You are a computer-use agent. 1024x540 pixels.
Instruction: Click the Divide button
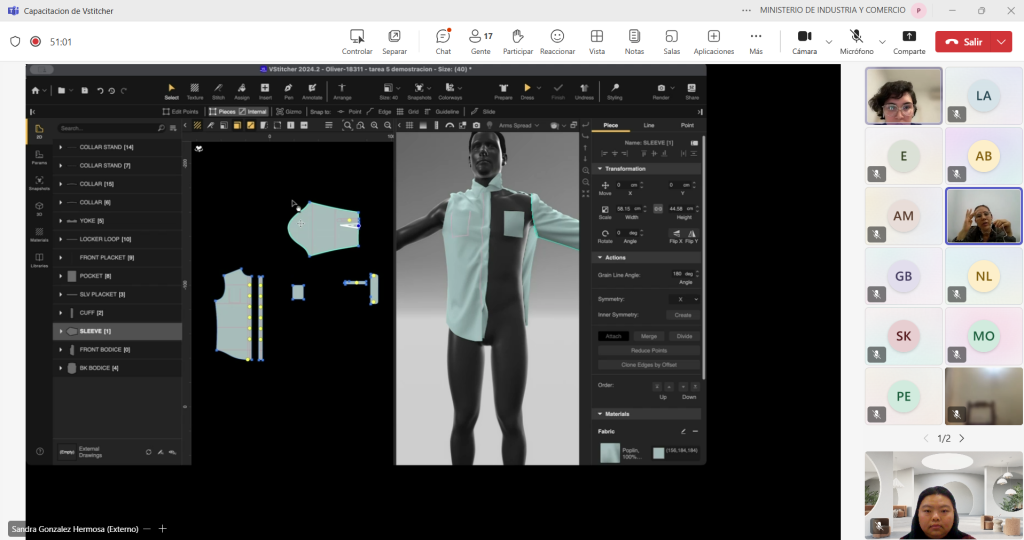click(684, 336)
